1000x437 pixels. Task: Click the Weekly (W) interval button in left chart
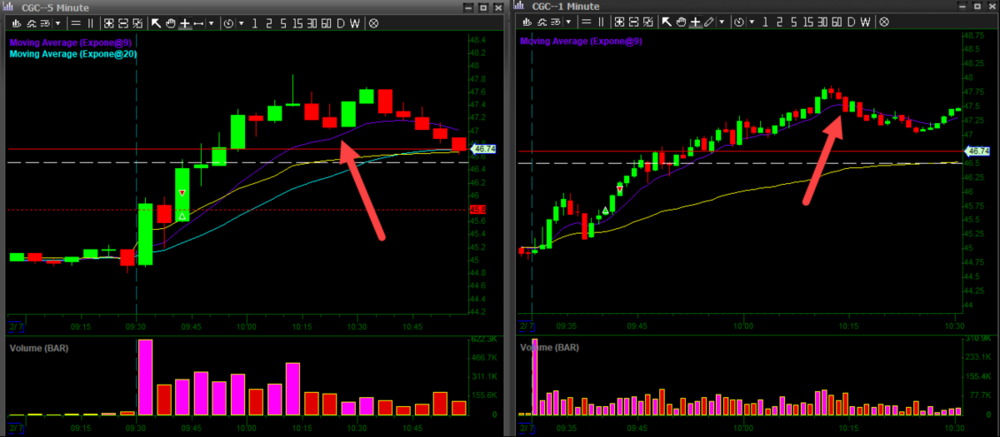pyautogui.click(x=355, y=22)
